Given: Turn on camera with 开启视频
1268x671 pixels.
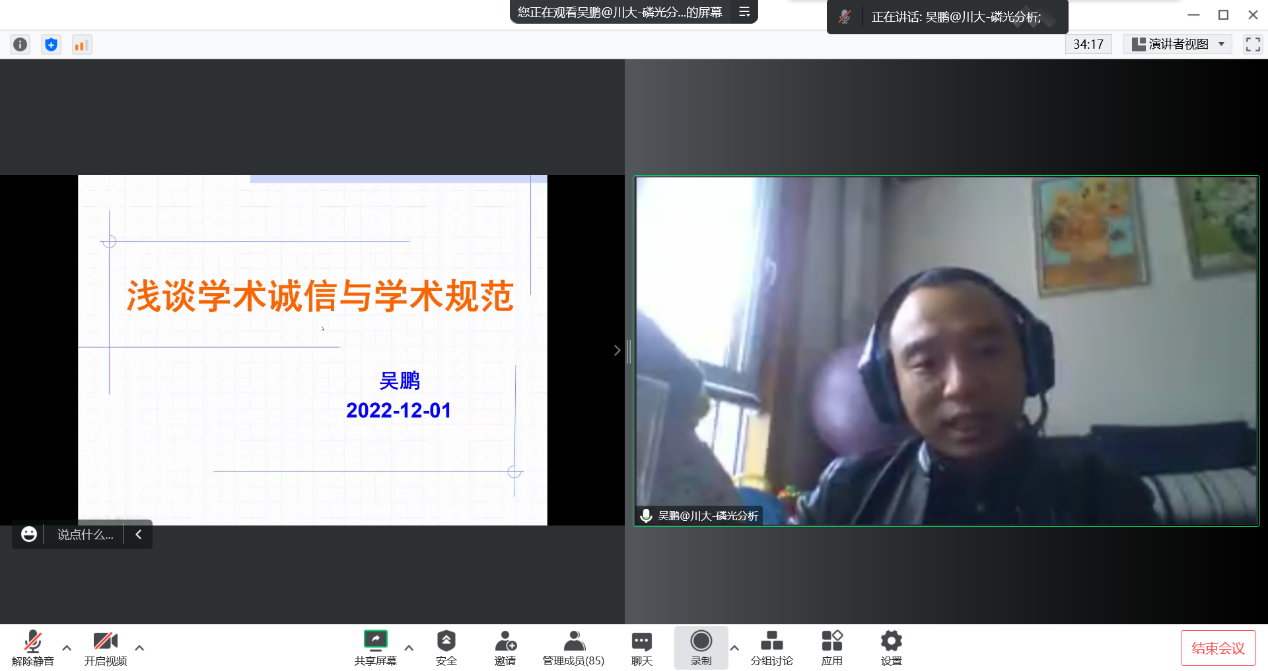Looking at the screenshot, I should pyautogui.click(x=105, y=647).
